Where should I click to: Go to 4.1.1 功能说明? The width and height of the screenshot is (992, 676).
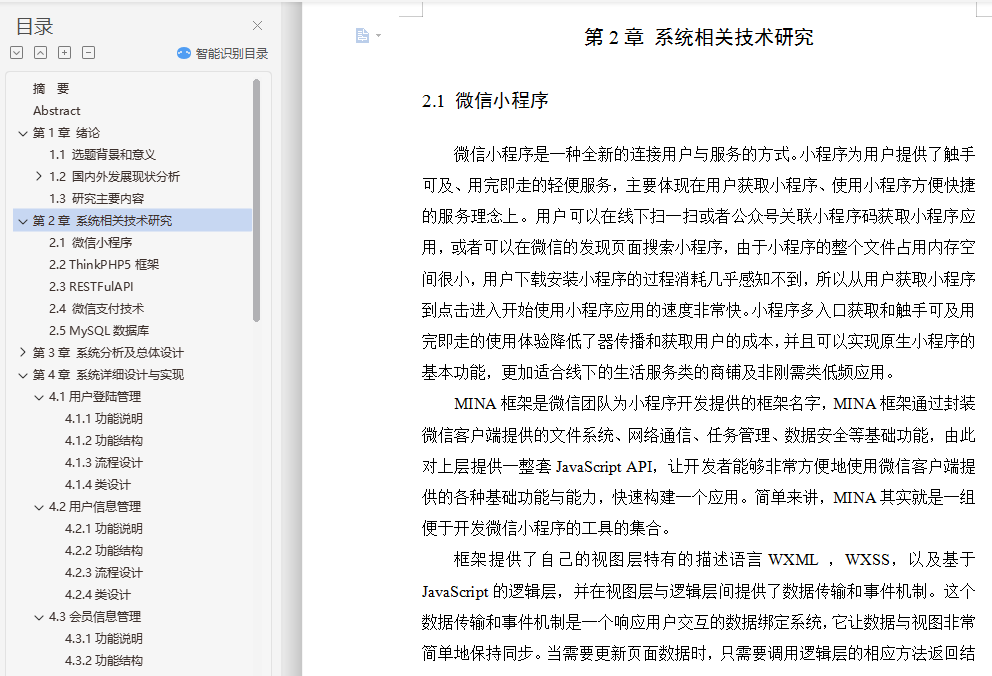pos(104,419)
